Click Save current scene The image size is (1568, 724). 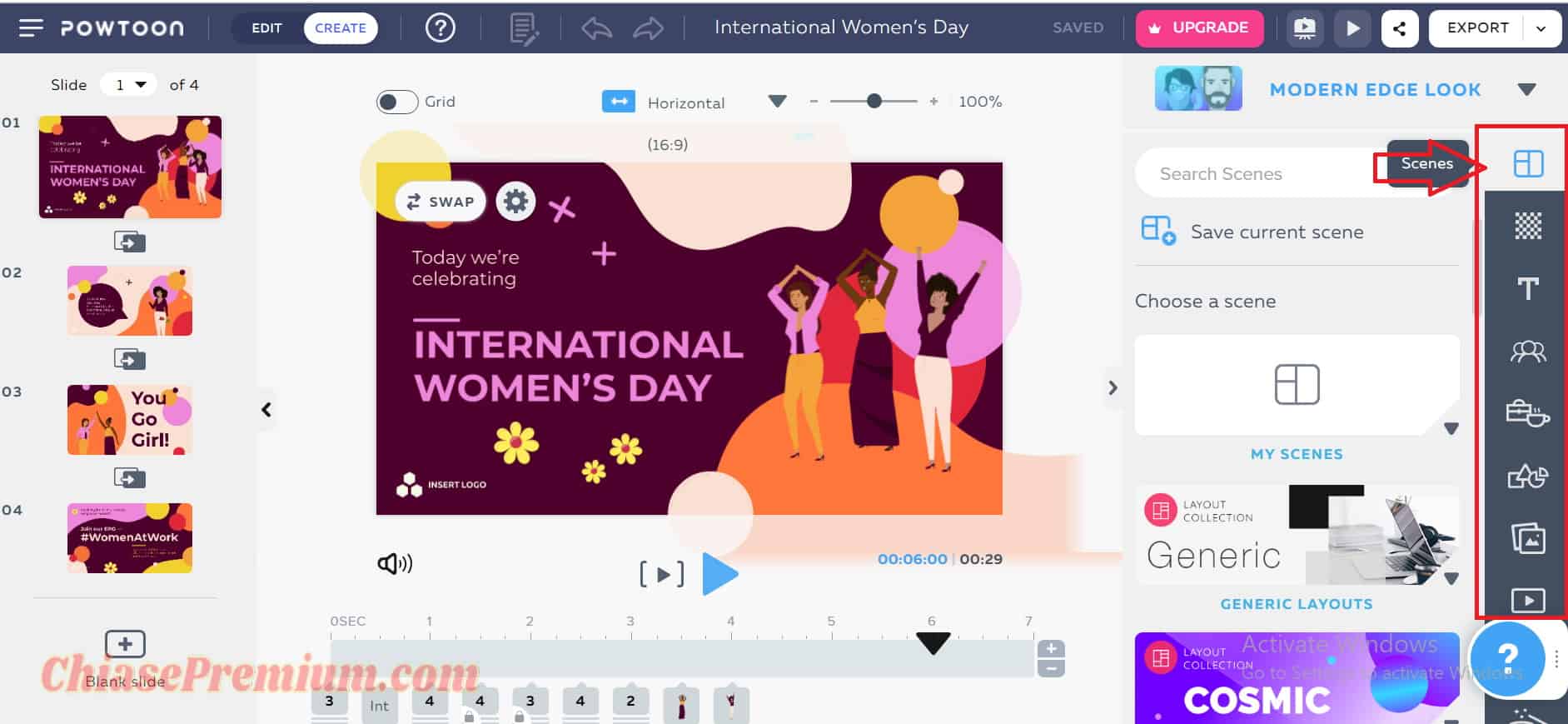click(1252, 231)
